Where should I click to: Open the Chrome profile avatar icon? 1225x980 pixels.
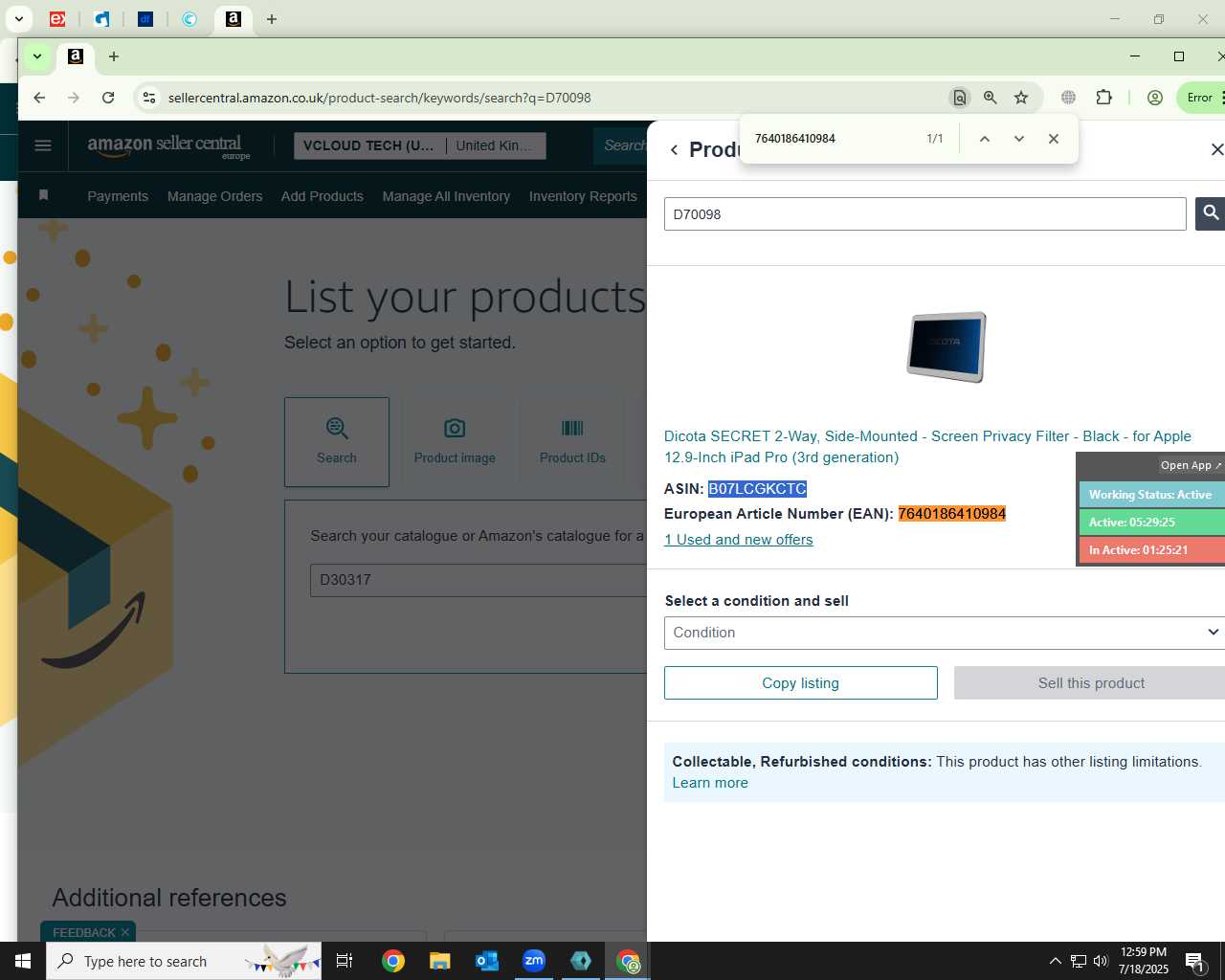[1155, 98]
